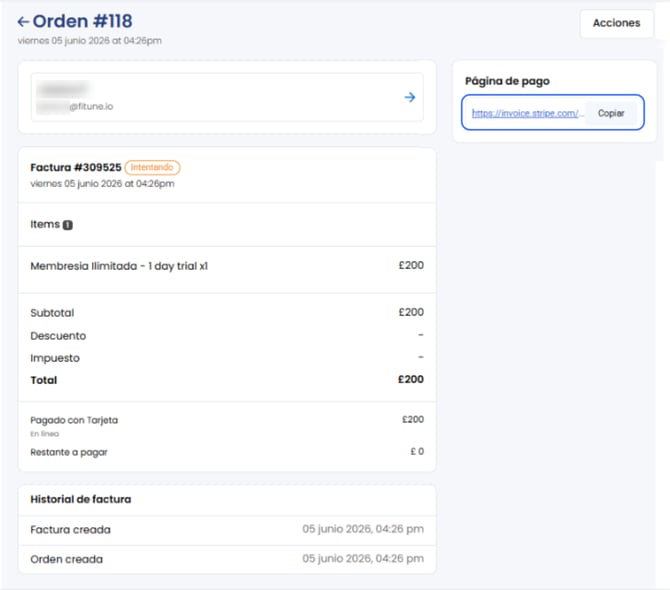Select the Orden creada history row
Screen dimensions: 670x590
point(227,559)
